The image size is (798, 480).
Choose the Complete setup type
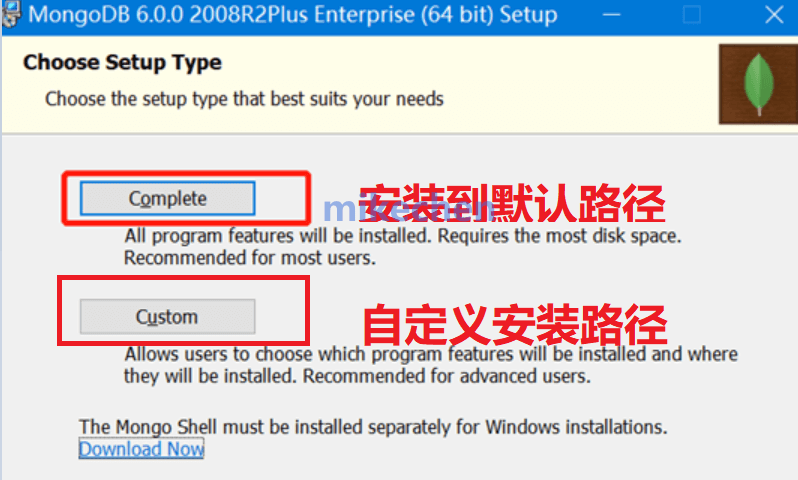pos(167,198)
